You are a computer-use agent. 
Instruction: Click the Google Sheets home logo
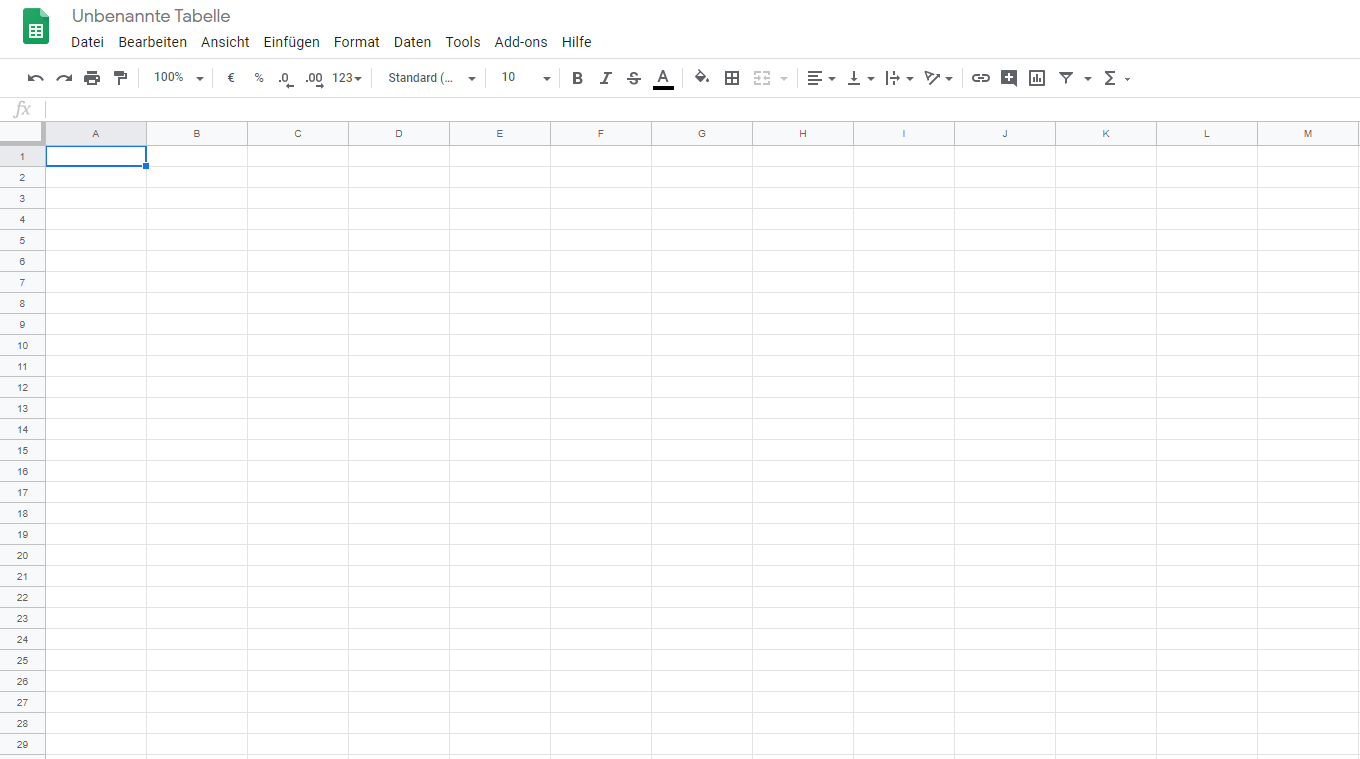pos(36,27)
